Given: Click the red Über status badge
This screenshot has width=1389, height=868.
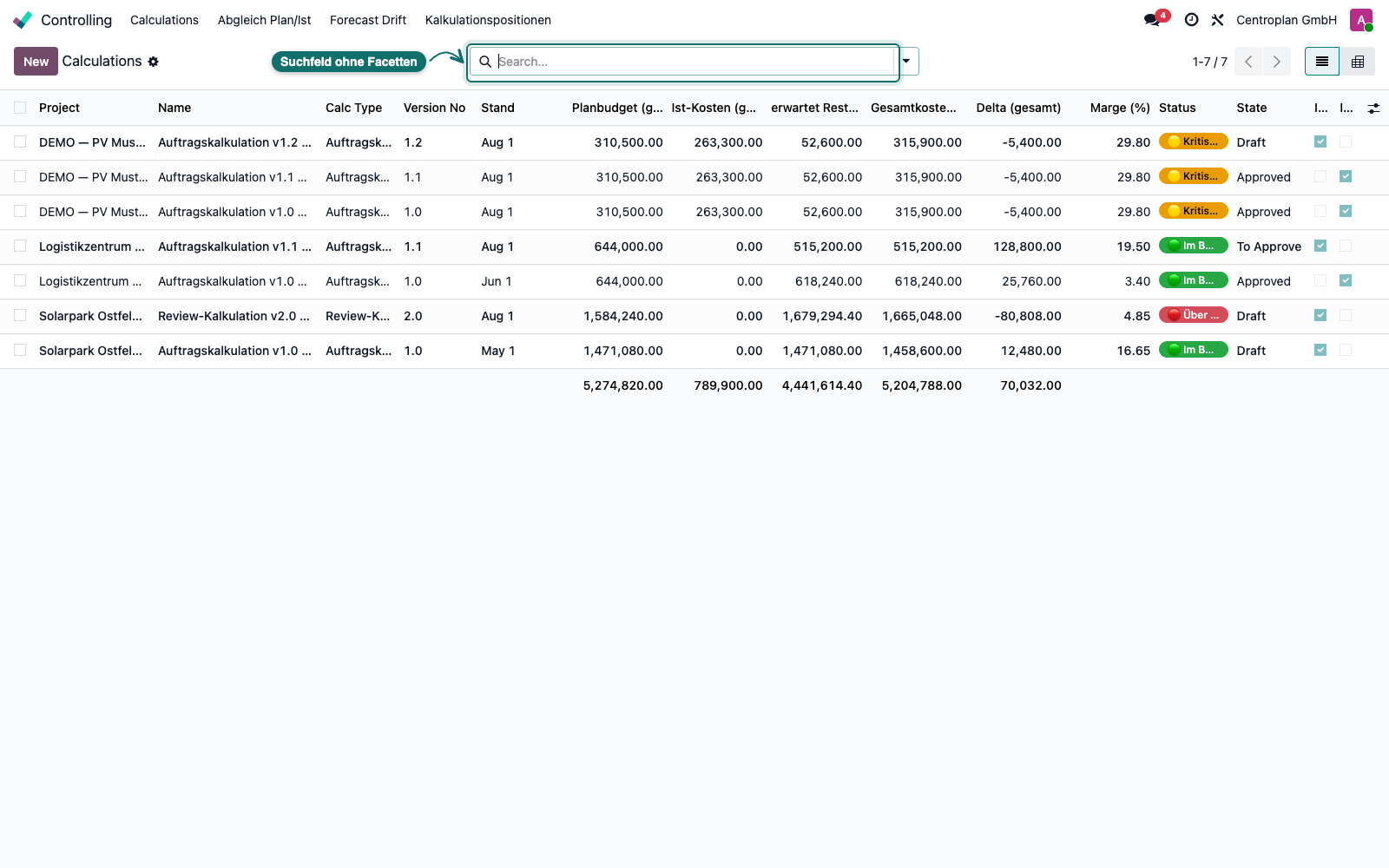Looking at the screenshot, I should tap(1194, 315).
